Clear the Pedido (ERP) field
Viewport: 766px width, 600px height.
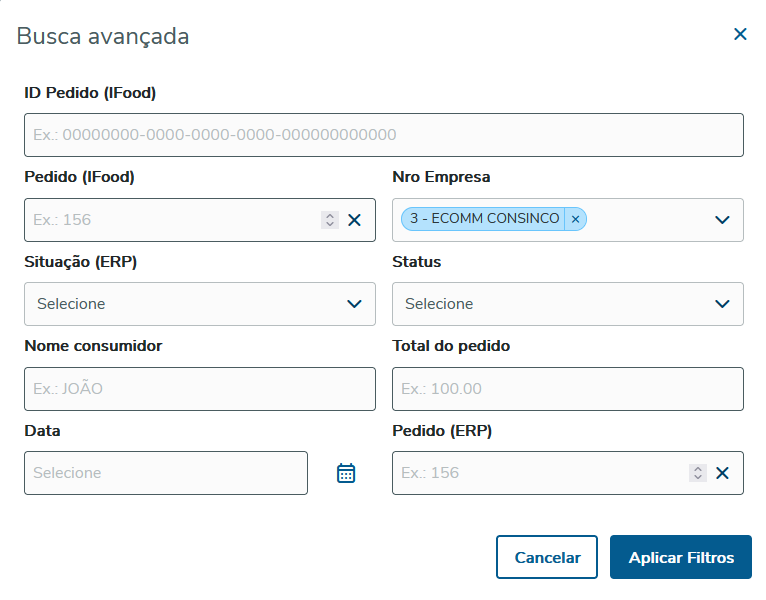point(722,473)
